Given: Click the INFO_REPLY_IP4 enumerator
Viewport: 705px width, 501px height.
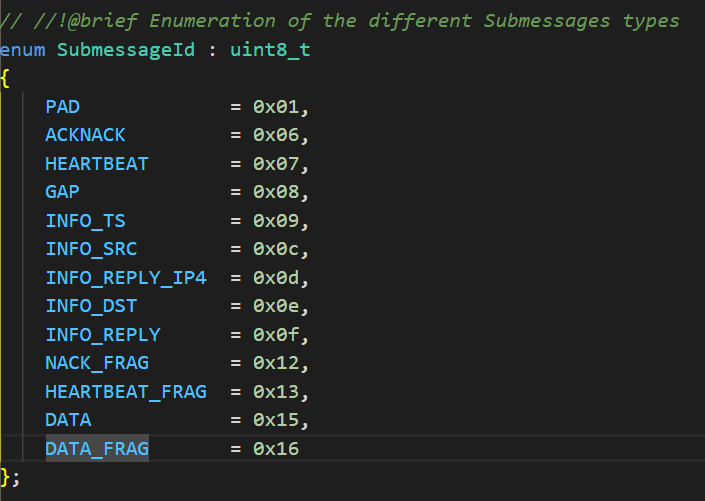Looking at the screenshot, I should pos(126,278).
